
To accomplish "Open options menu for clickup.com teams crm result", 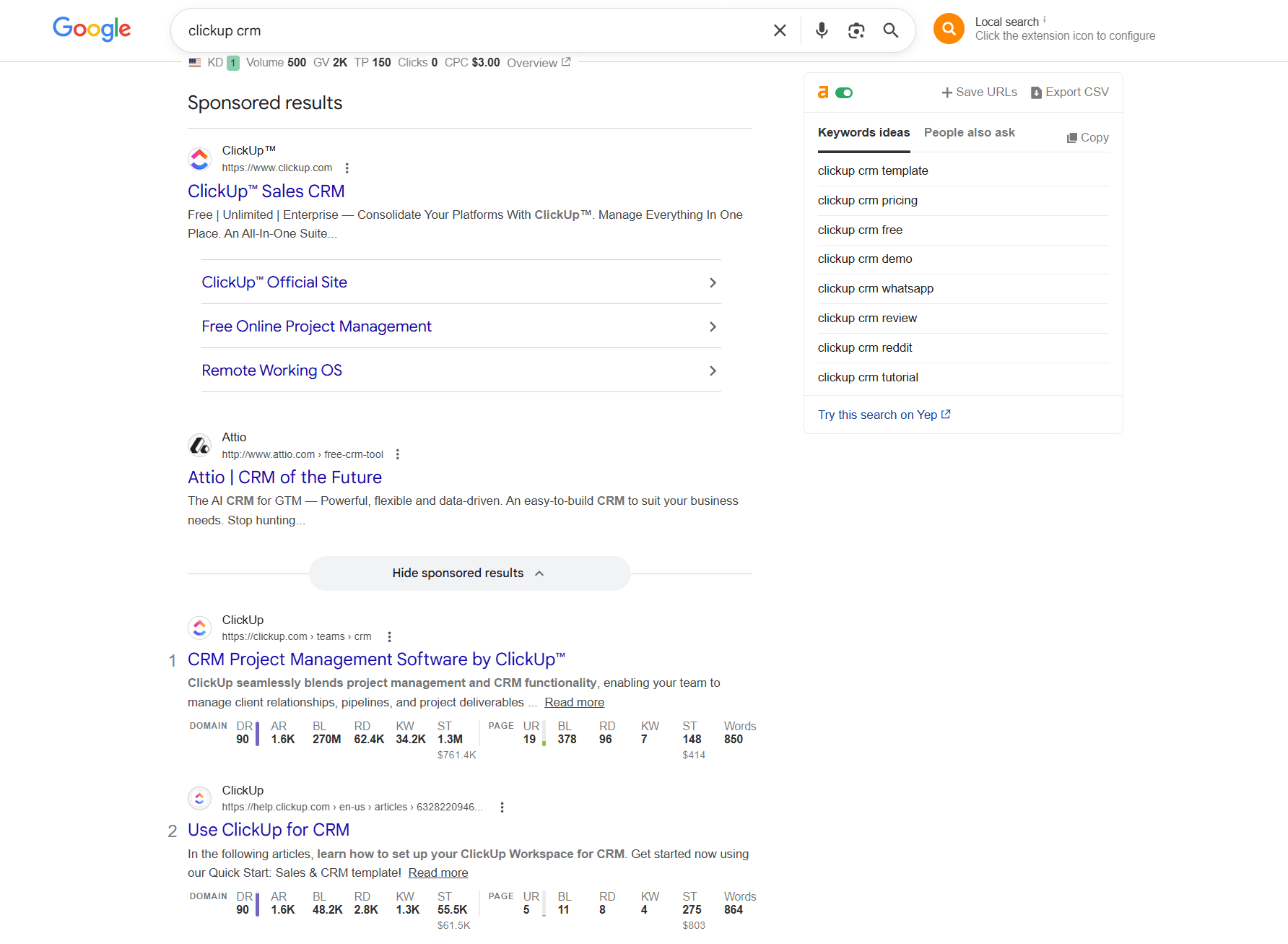I will pyautogui.click(x=390, y=636).
